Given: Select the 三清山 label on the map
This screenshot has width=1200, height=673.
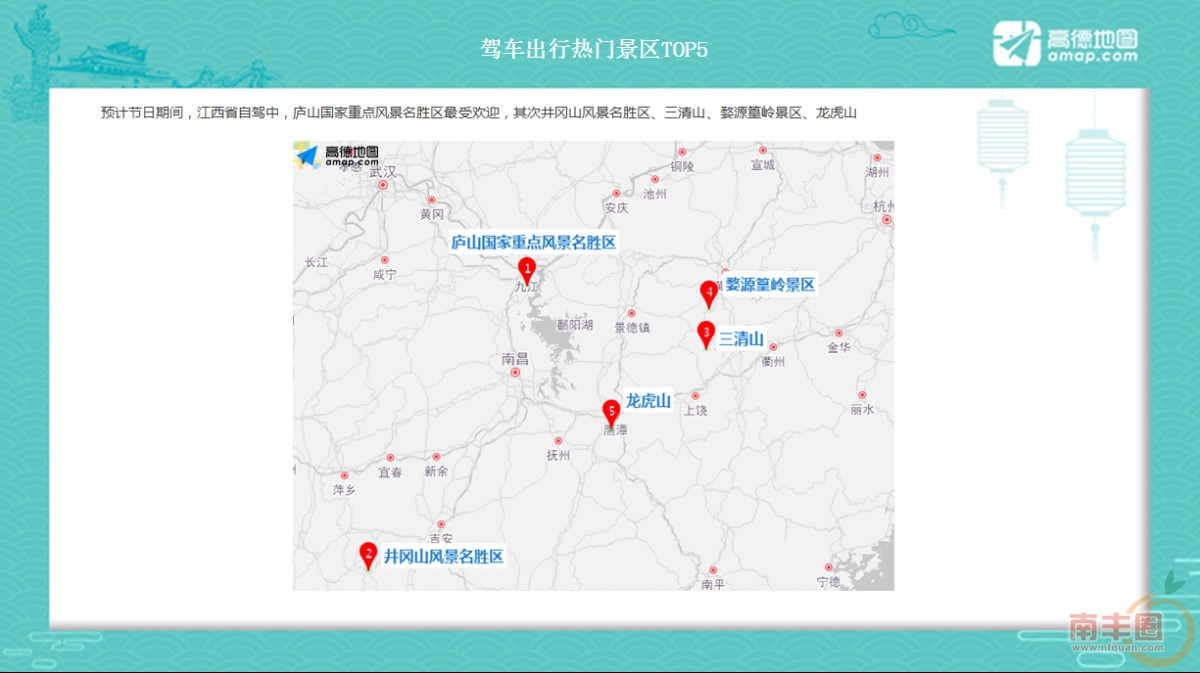Looking at the screenshot, I should coord(741,338).
